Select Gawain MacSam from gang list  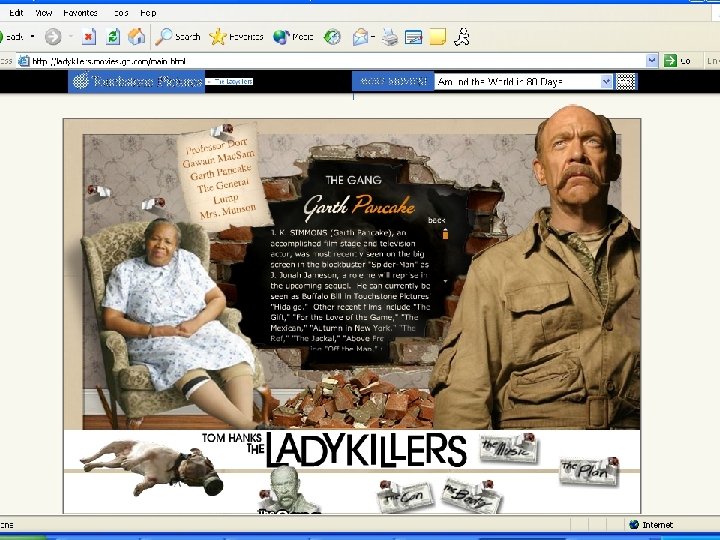[218, 159]
